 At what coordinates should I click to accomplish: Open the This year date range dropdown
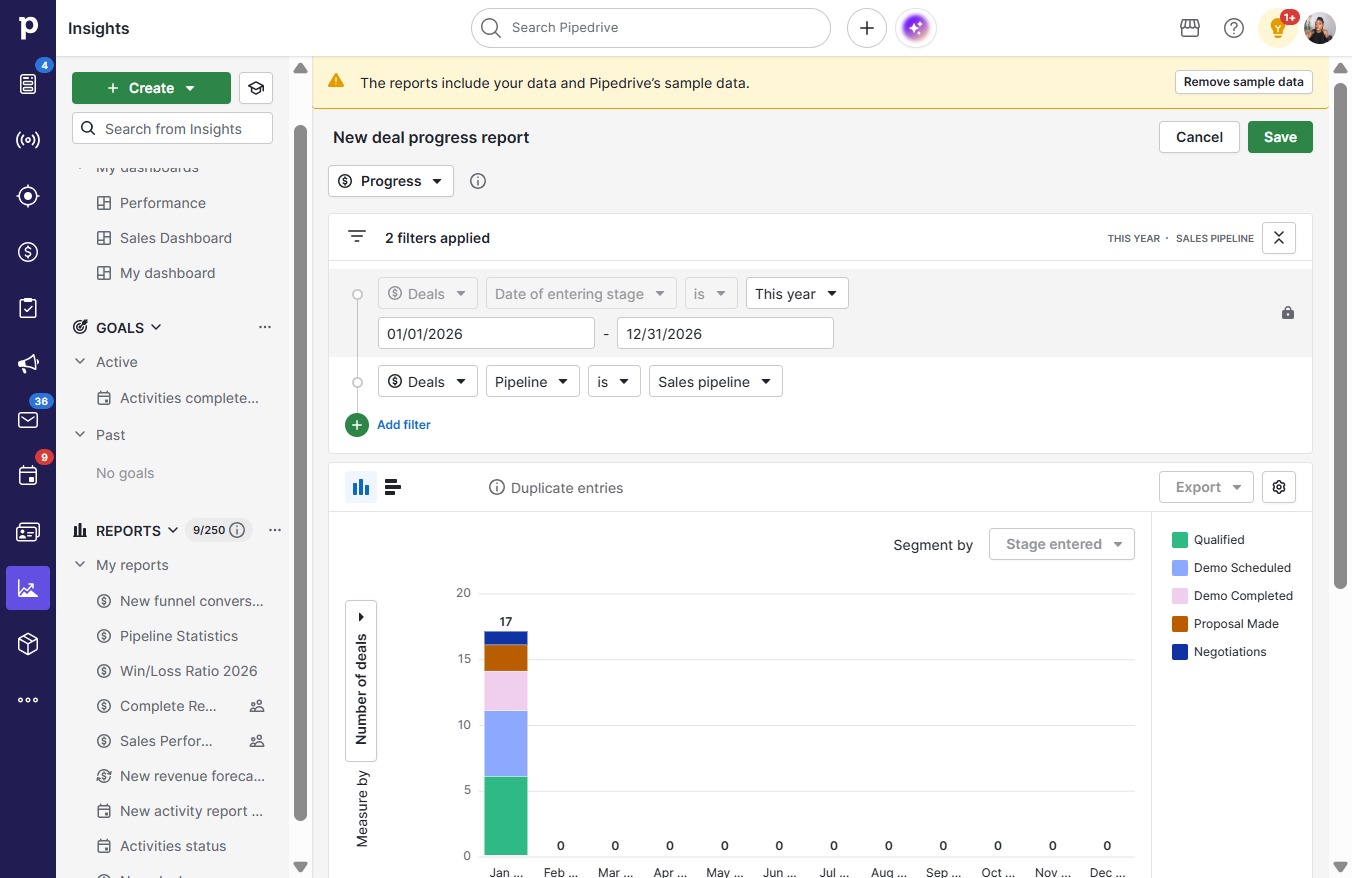(797, 294)
